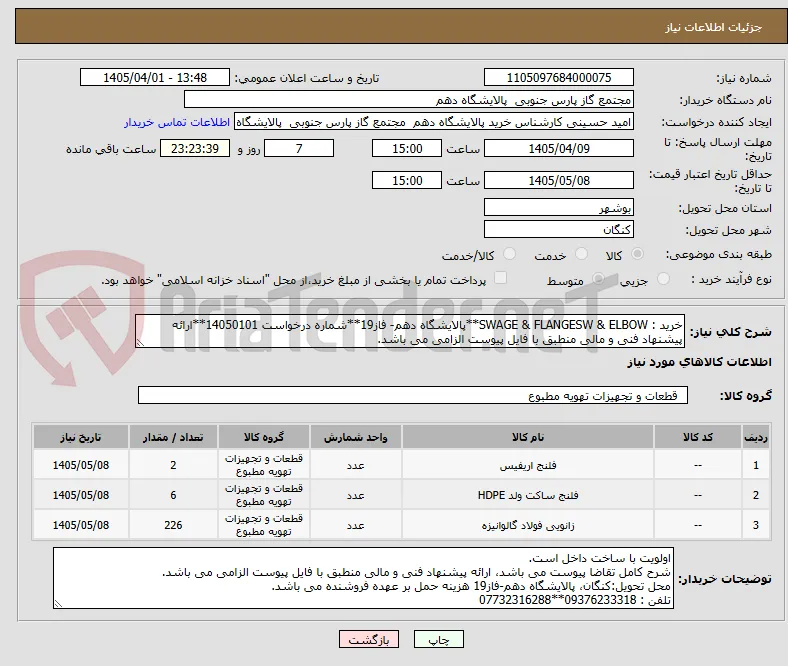Screen dimensions: 788x666
Task: Click the response deadline date 1405/04/09
Action: 558,148
